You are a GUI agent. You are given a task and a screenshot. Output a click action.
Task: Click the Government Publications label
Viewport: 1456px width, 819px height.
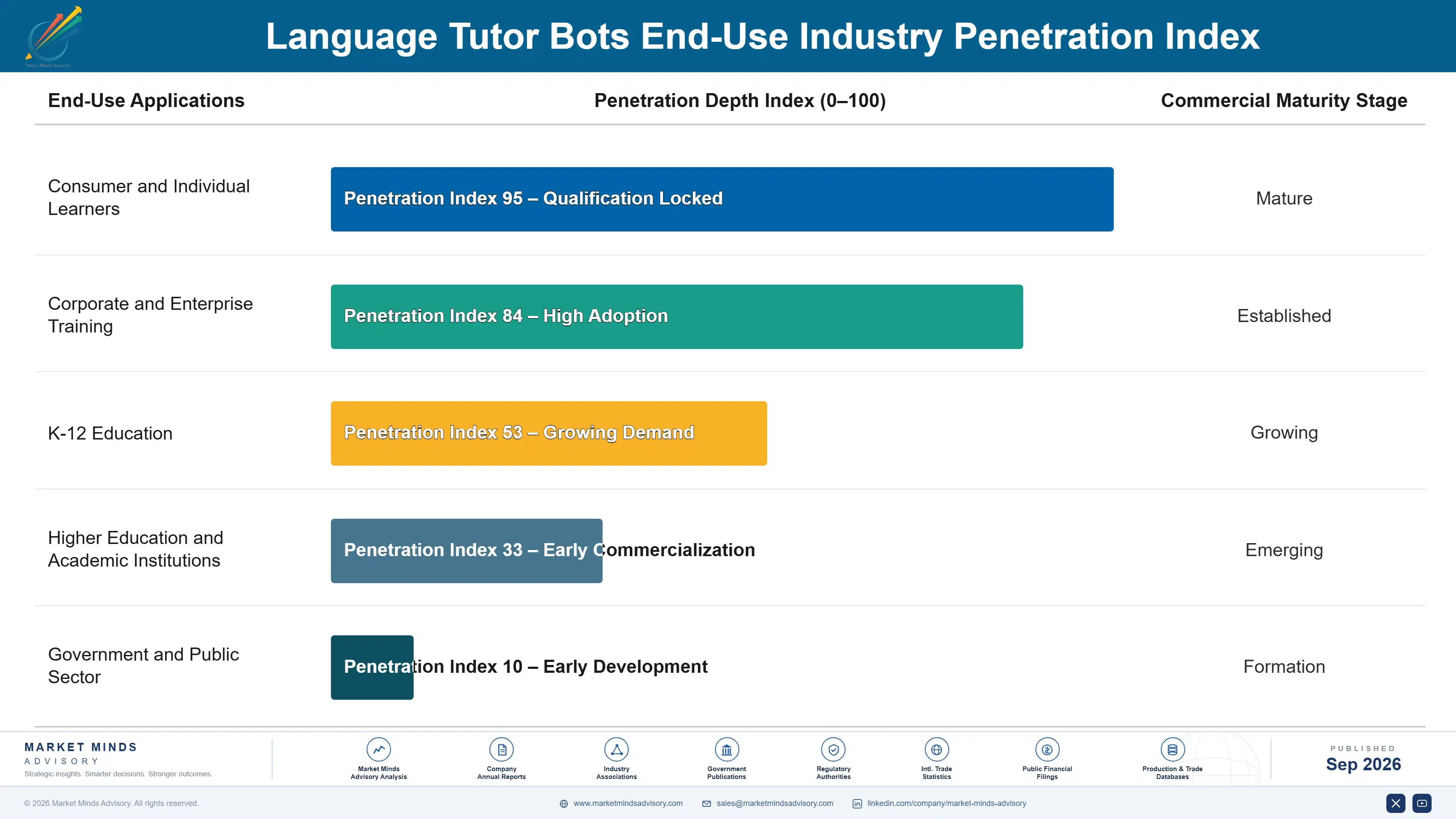coord(726,773)
